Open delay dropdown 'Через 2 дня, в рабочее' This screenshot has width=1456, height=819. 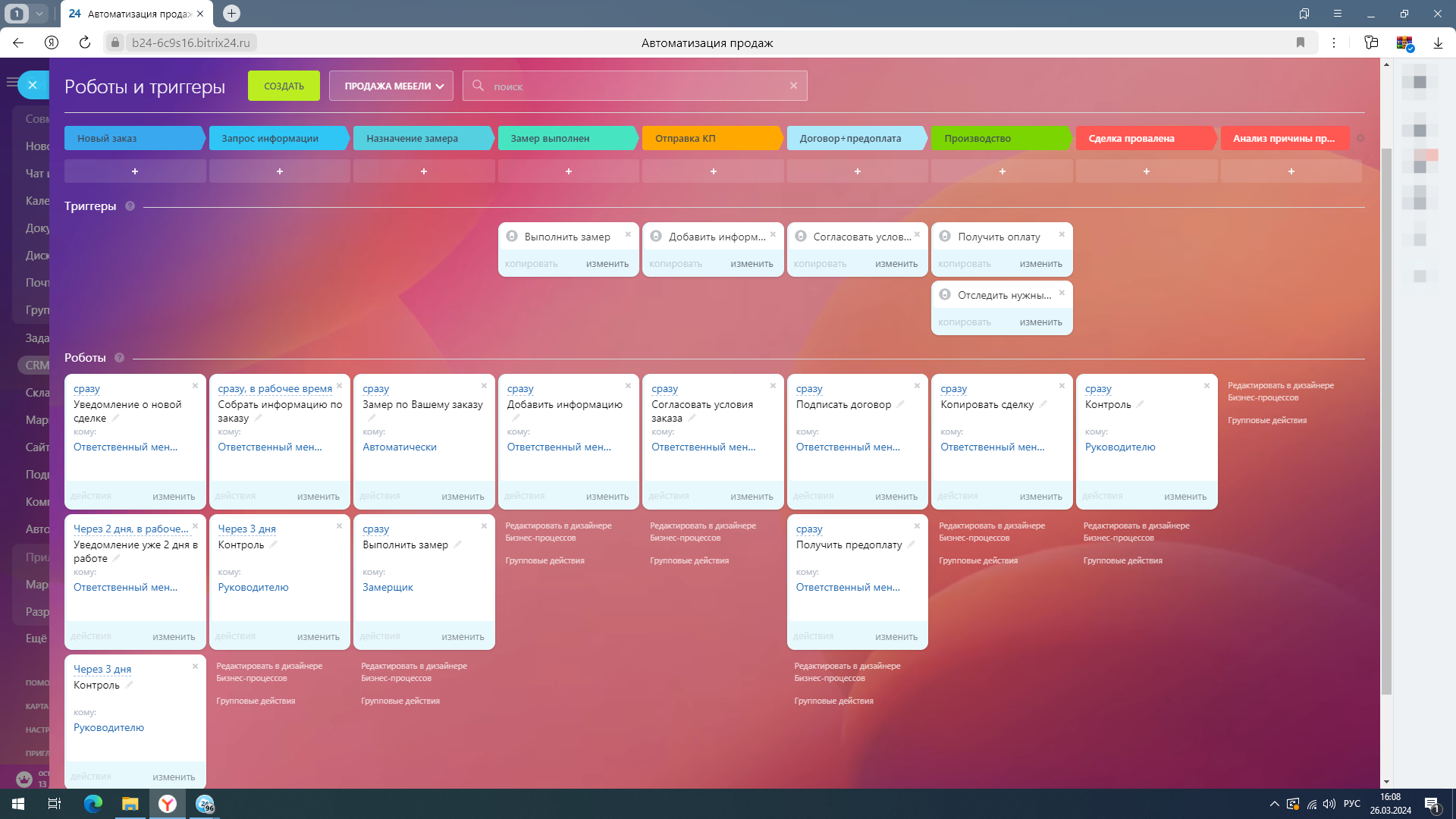[130, 529]
